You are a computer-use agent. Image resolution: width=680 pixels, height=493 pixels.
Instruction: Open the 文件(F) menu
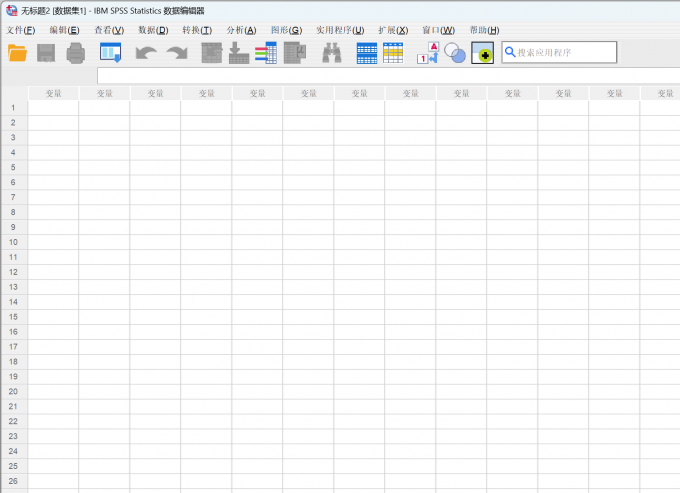21,30
